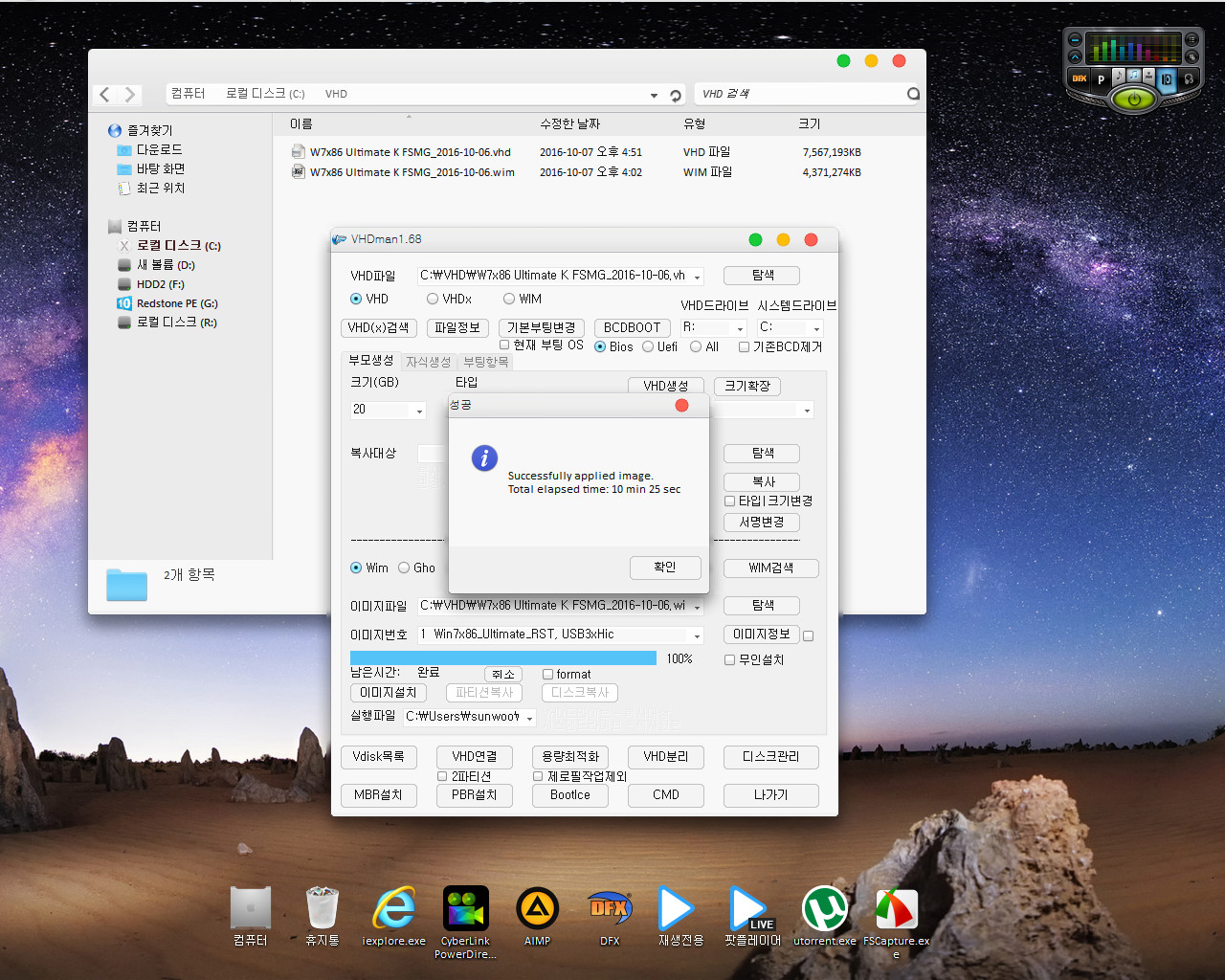This screenshot has width=1225, height=980.
Task: Go back in Explorer window
Action: 105,94
